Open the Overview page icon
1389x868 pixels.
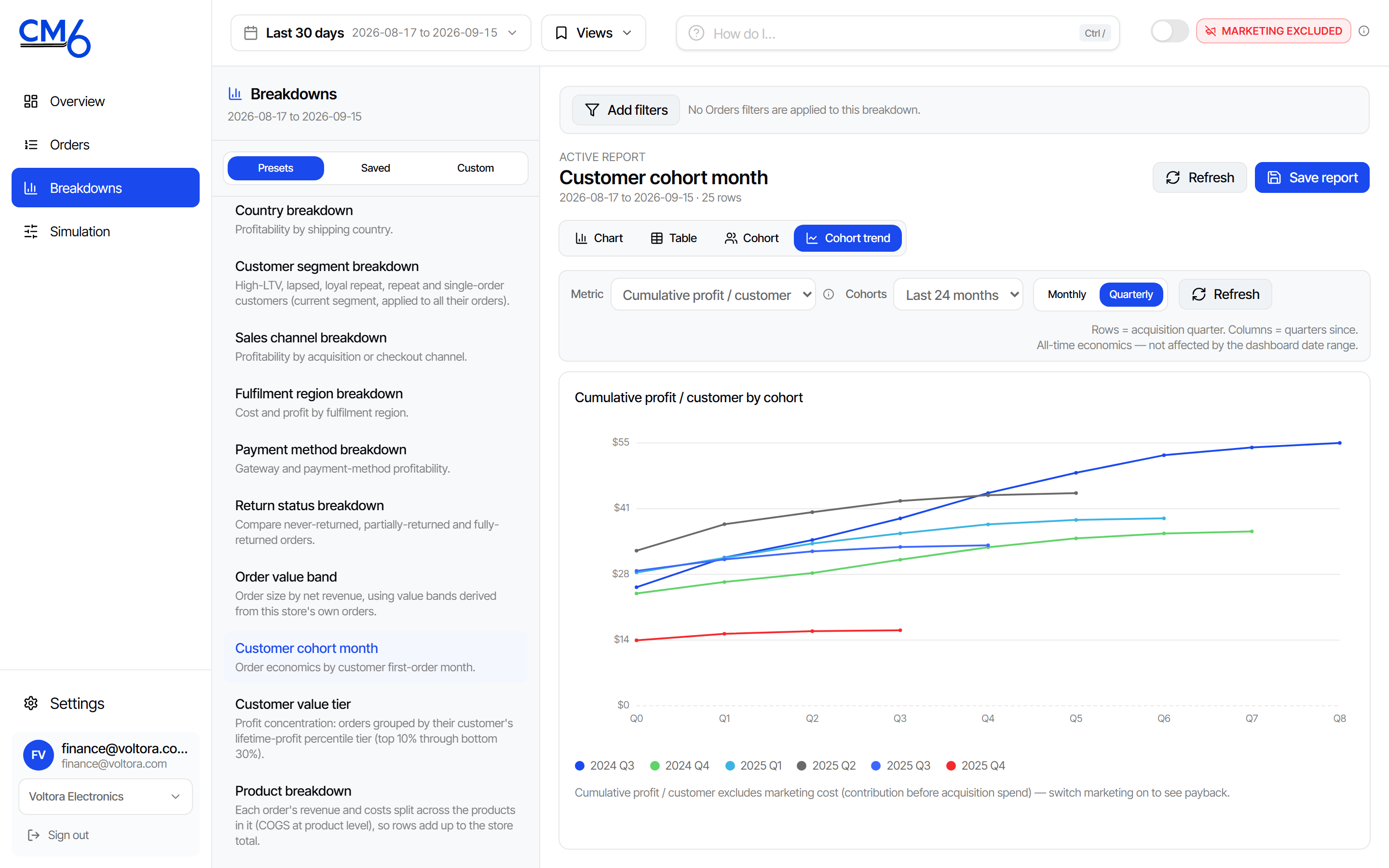tap(31, 102)
